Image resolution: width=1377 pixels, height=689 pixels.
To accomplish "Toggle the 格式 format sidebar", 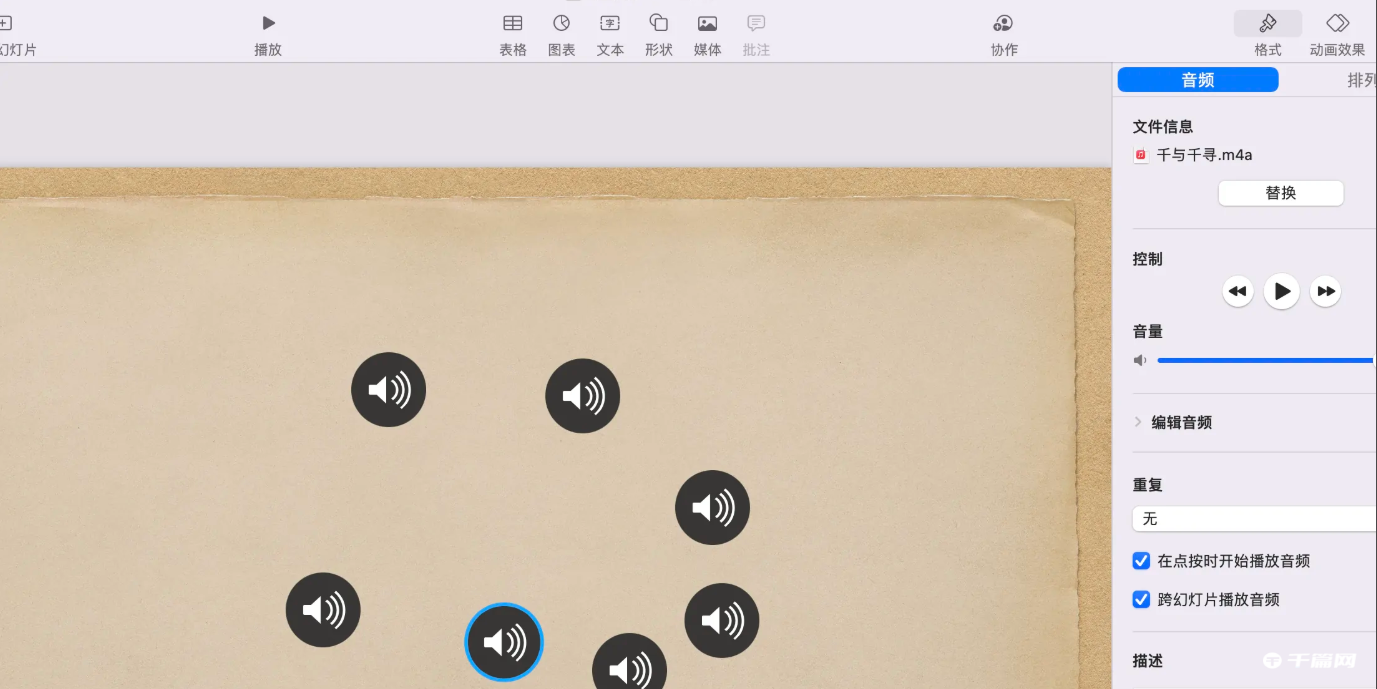I will point(1268,23).
